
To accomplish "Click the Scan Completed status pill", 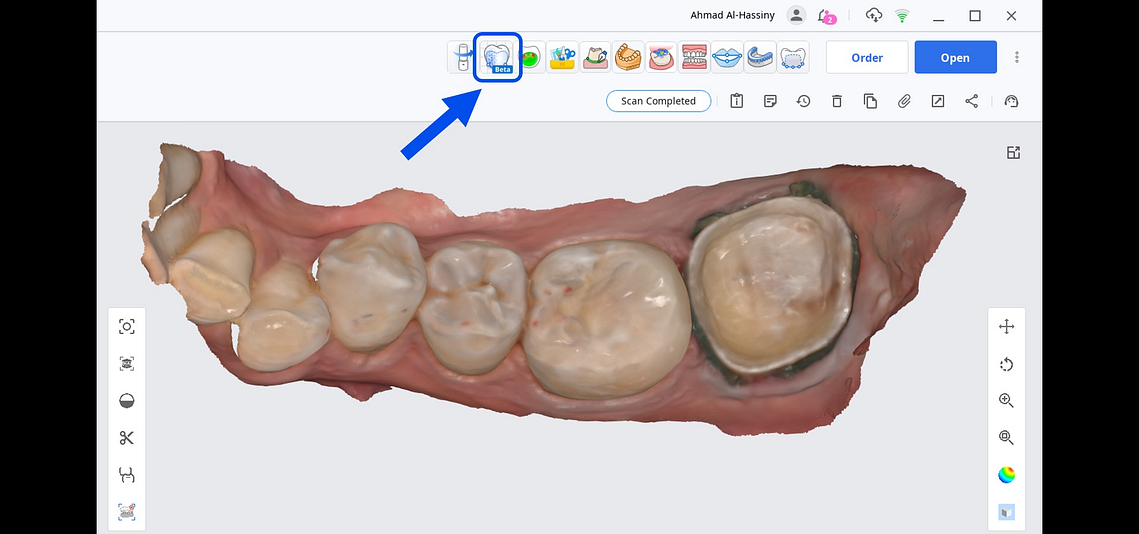I will click(x=658, y=101).
